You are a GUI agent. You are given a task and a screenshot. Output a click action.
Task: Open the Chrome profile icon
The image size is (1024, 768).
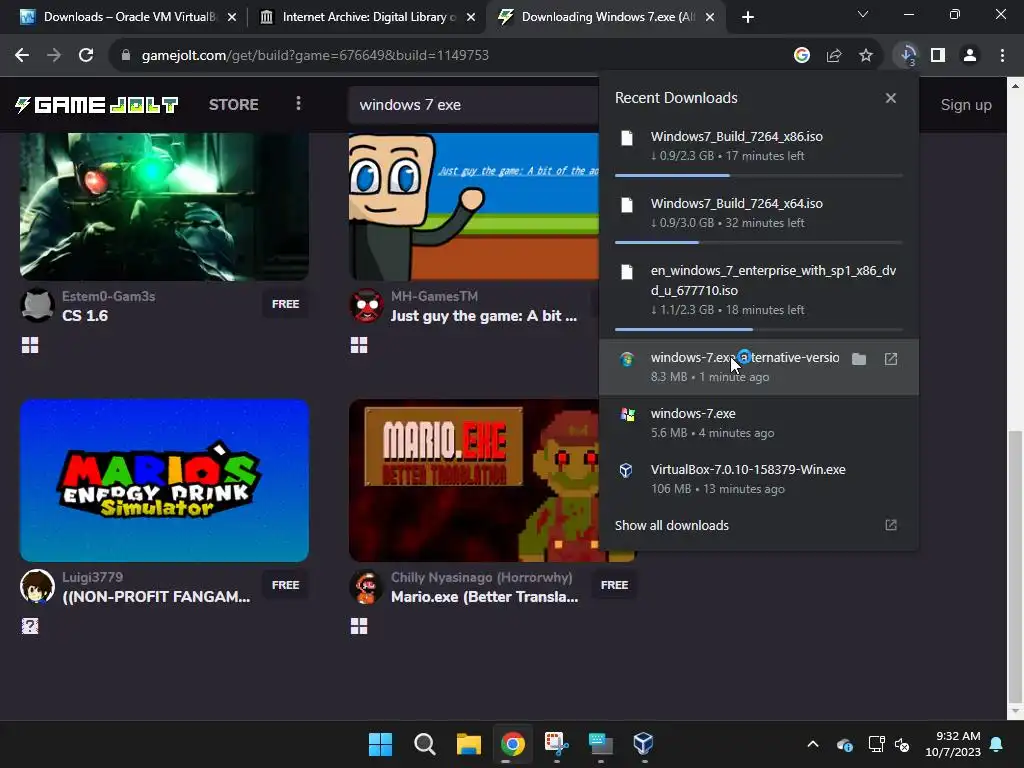tap(970, 56)
